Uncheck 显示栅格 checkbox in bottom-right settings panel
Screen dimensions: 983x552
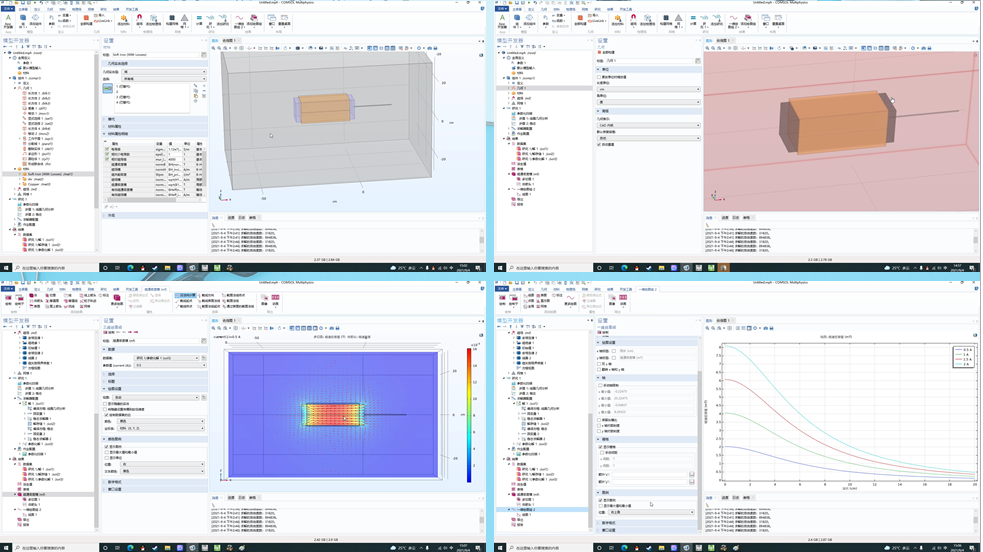pos(602,447)
